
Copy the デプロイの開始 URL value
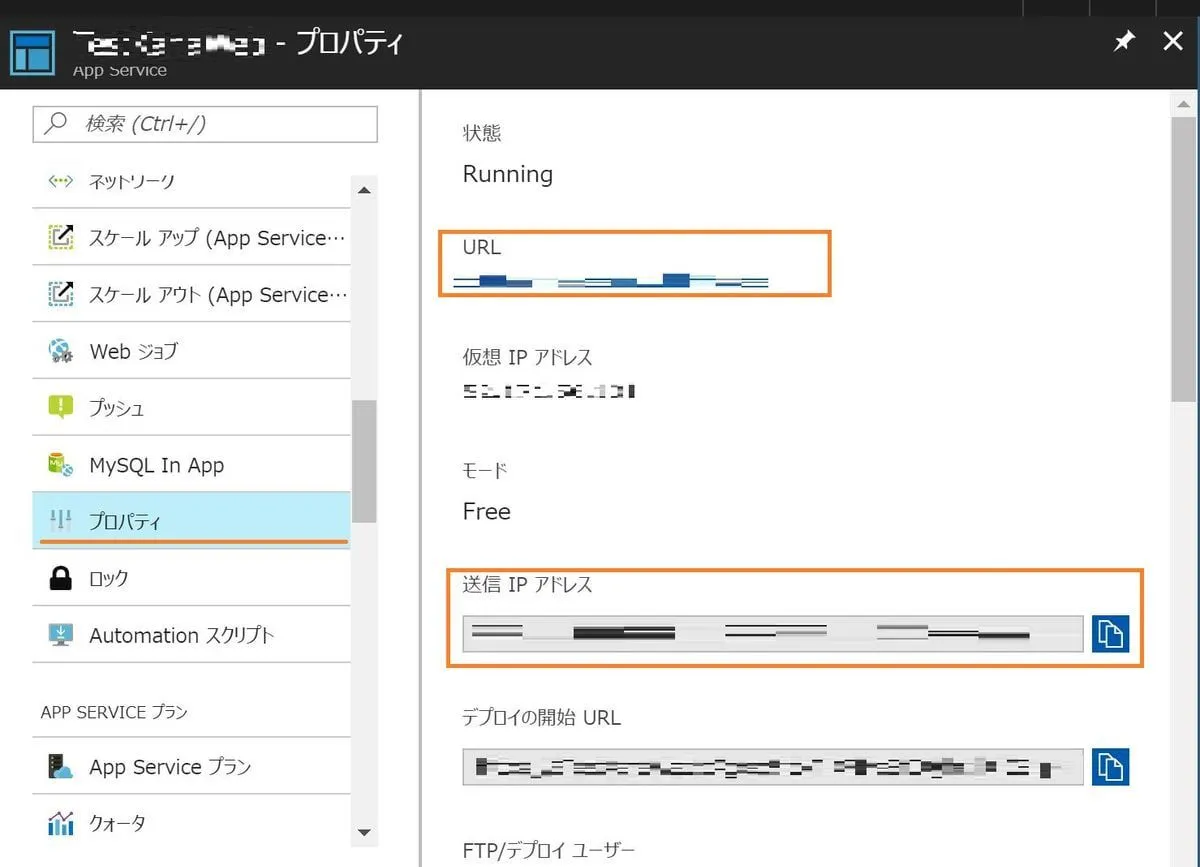click(x=1110, y=767)
